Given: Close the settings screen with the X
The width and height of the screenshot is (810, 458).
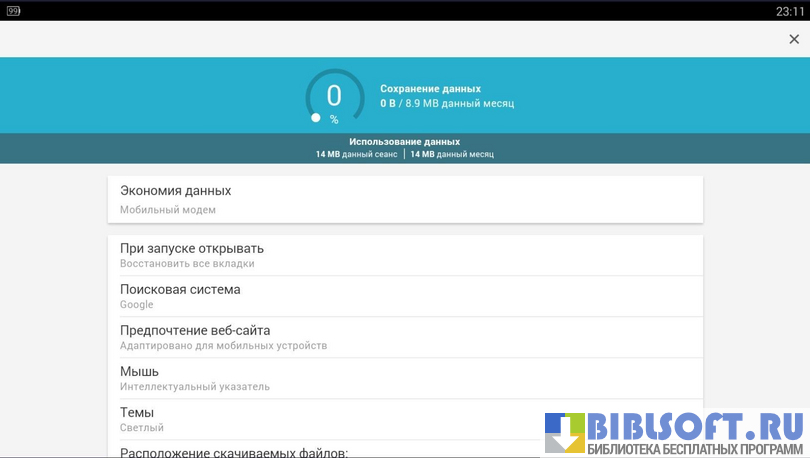Looking at the screenshot, I should pos(794,39).
